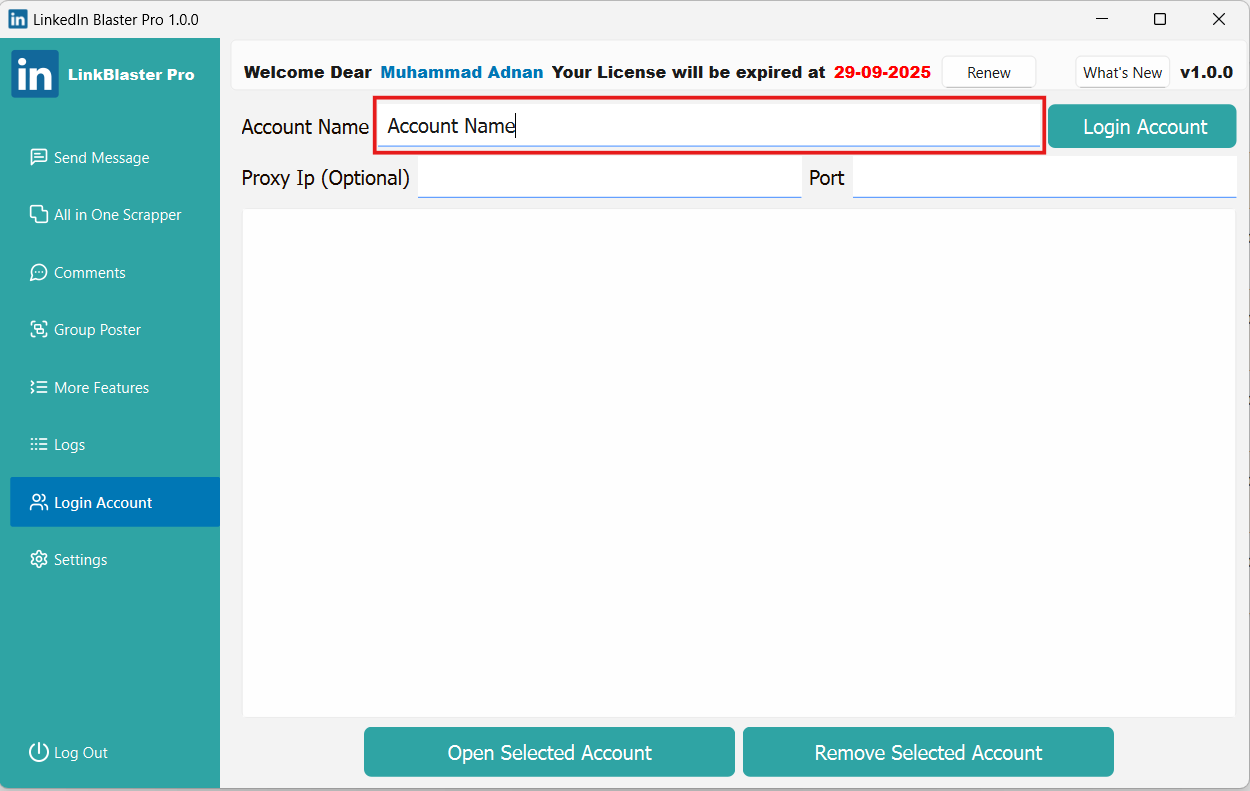Focus the Account Name text field

709,126
